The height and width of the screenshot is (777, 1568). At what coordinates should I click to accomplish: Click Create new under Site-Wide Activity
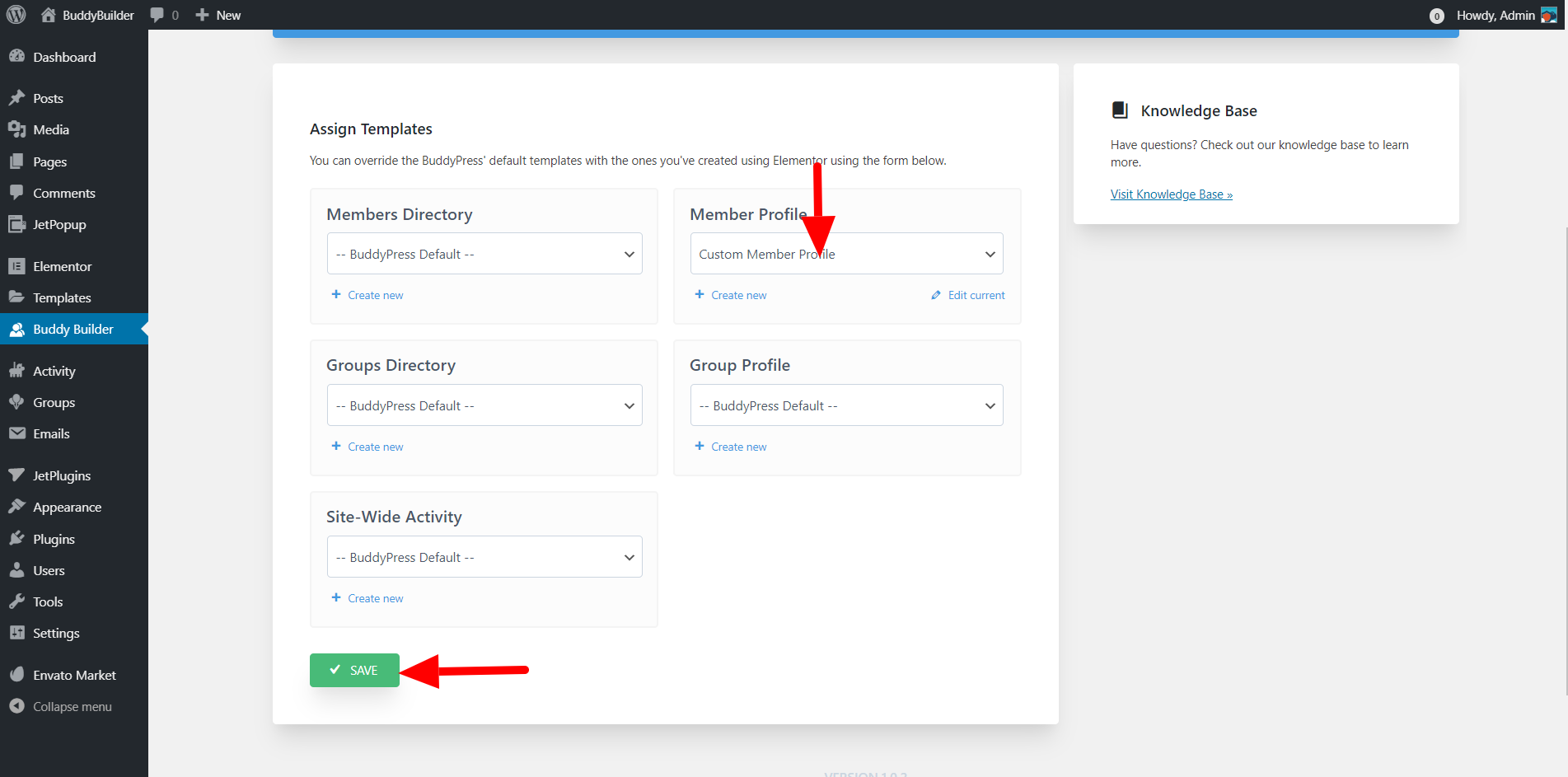[367, 598]
